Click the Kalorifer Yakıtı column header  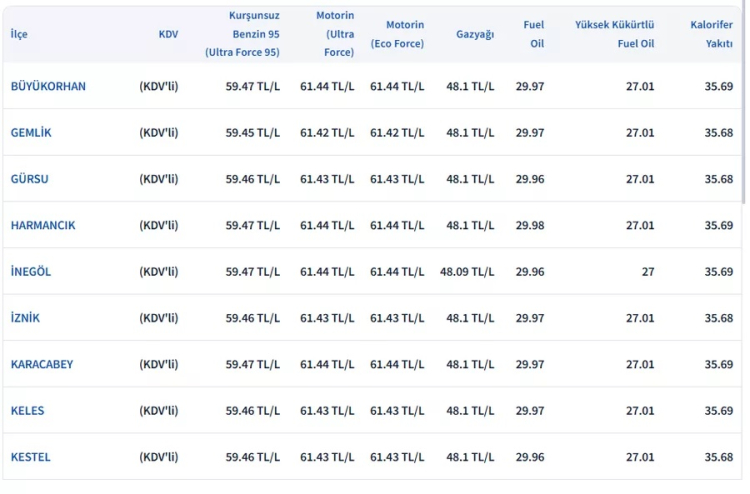(x=711, y=34)
